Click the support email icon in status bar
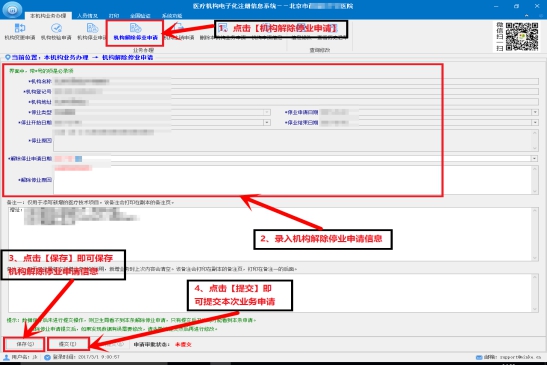 click(x=479, y=357)
